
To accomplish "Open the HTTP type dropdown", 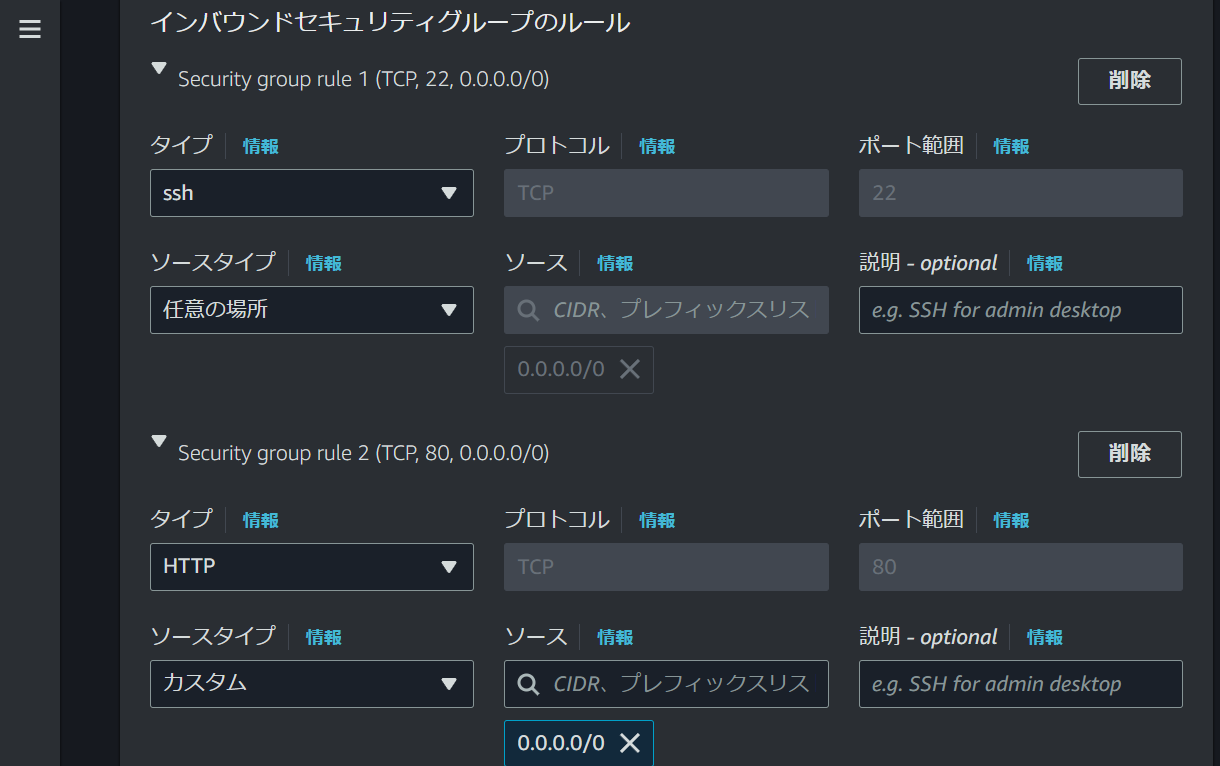I will [x=311, y=567].
